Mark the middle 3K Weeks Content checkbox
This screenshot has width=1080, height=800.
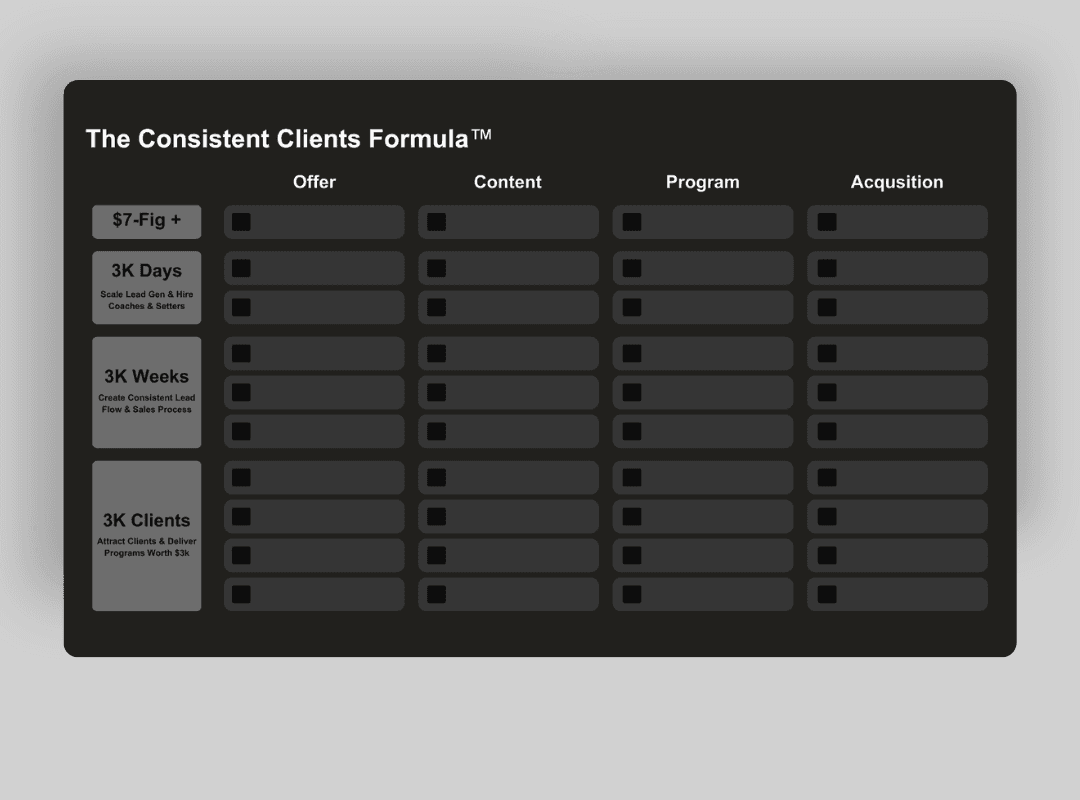(x=437, y=393)
